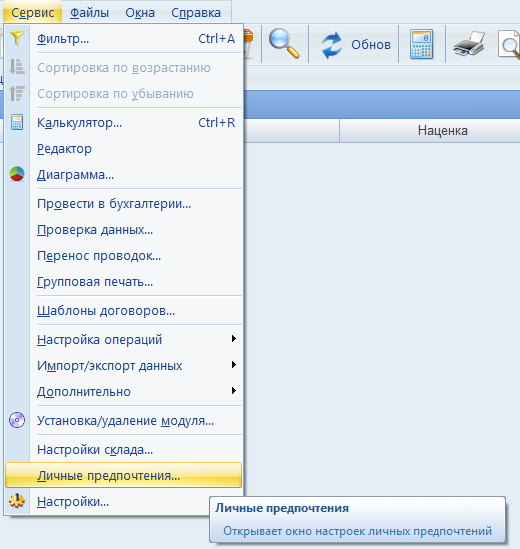Screen dimensions: 520x549
Task: Click the disc icon for module installation
Action: coord(17,420)
